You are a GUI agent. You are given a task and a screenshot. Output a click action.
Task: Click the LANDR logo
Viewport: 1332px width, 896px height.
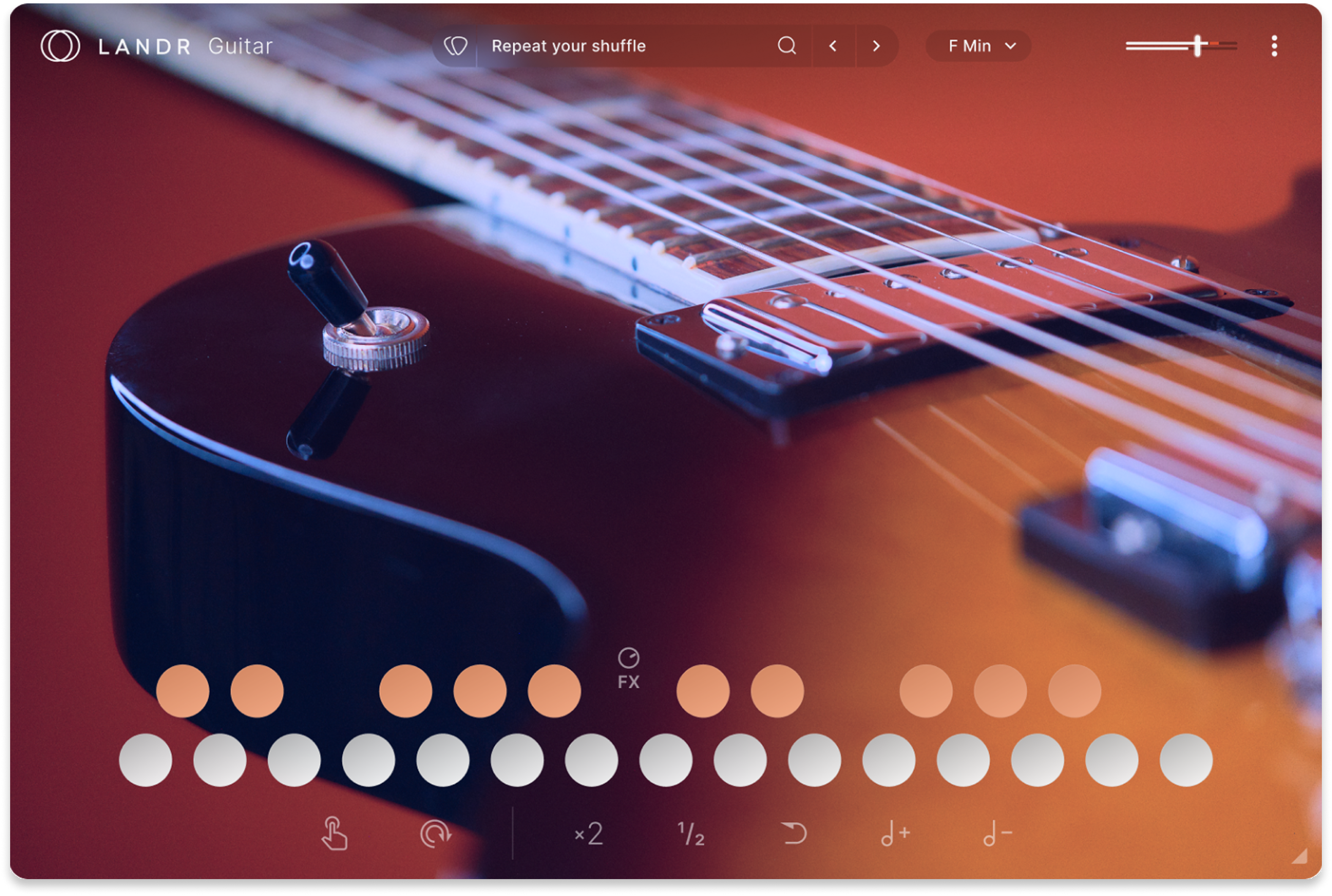[60, 46]
